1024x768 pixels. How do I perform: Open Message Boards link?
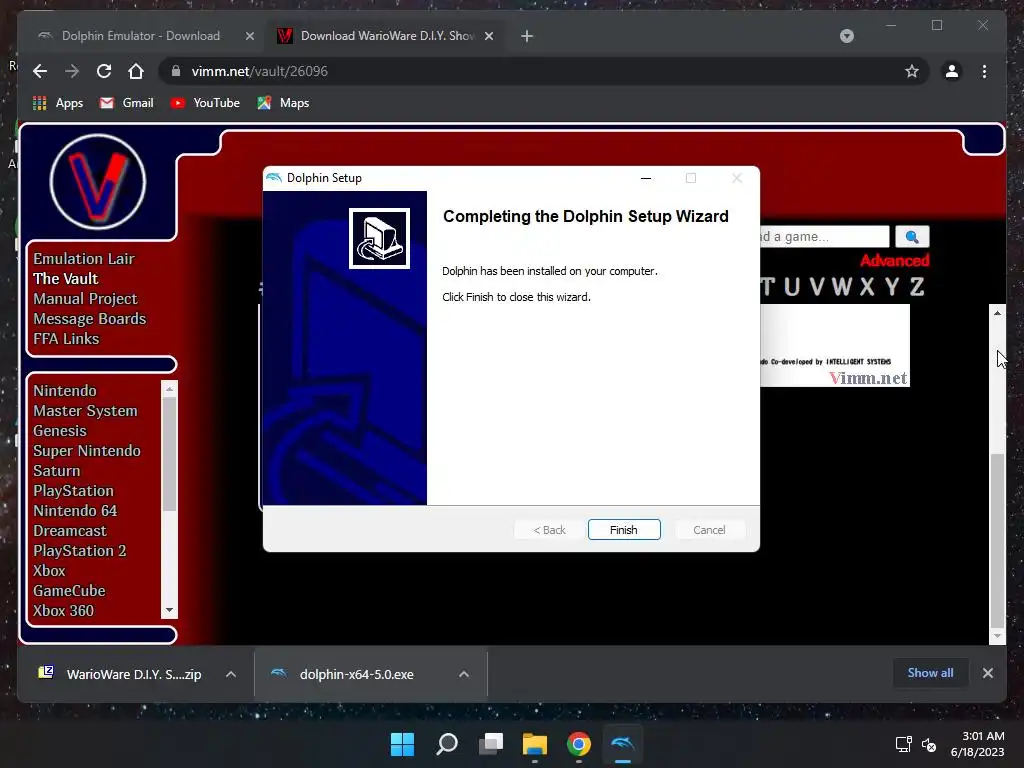coord(89,319)
